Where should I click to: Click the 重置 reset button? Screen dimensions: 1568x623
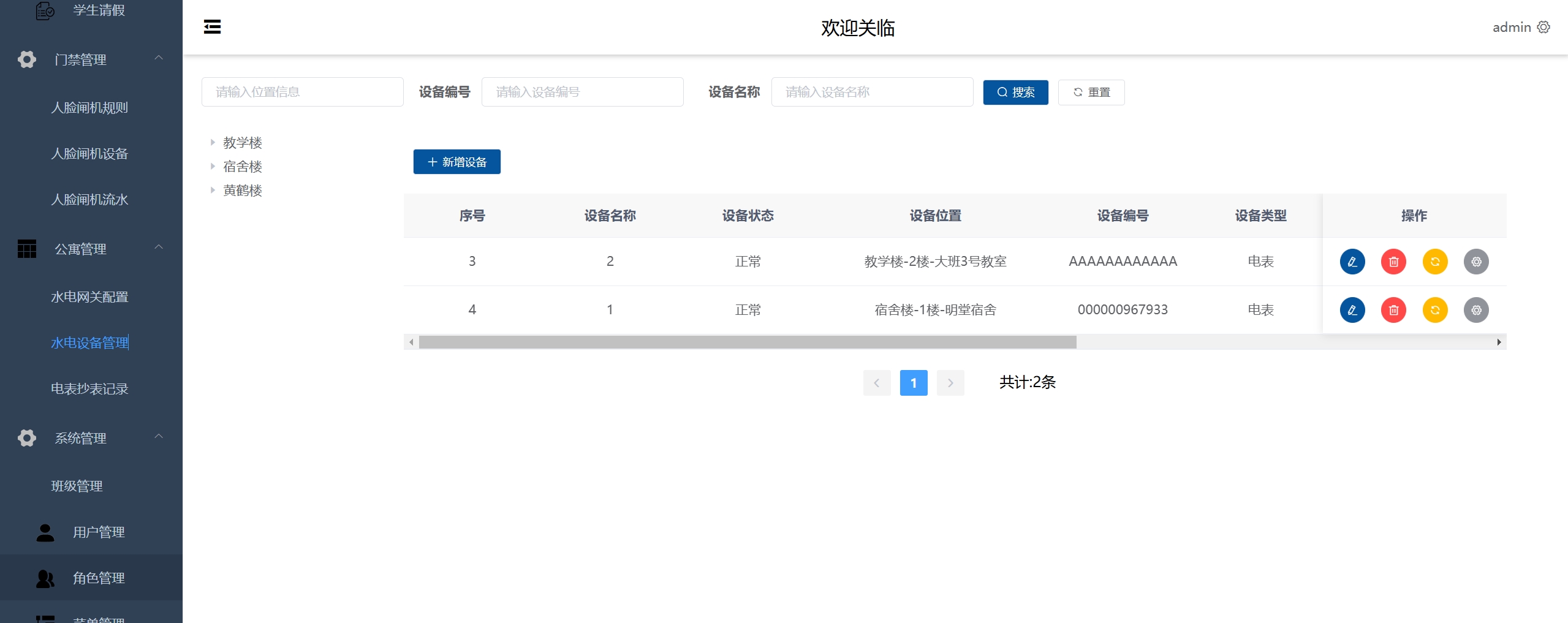1091,93
